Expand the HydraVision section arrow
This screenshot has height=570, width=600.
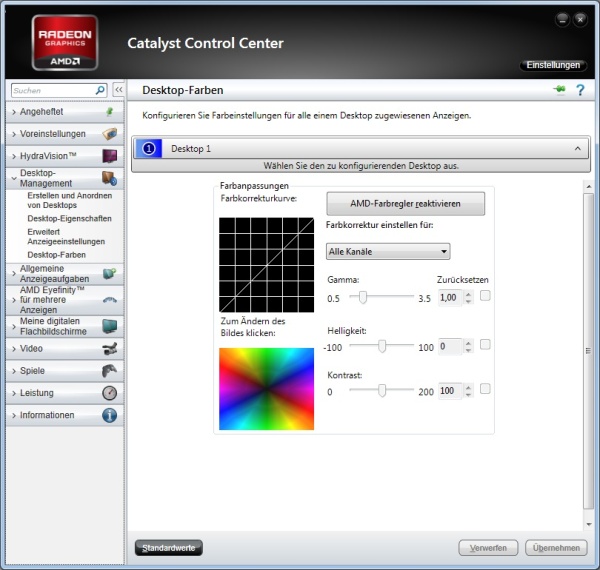click(14, 156)
